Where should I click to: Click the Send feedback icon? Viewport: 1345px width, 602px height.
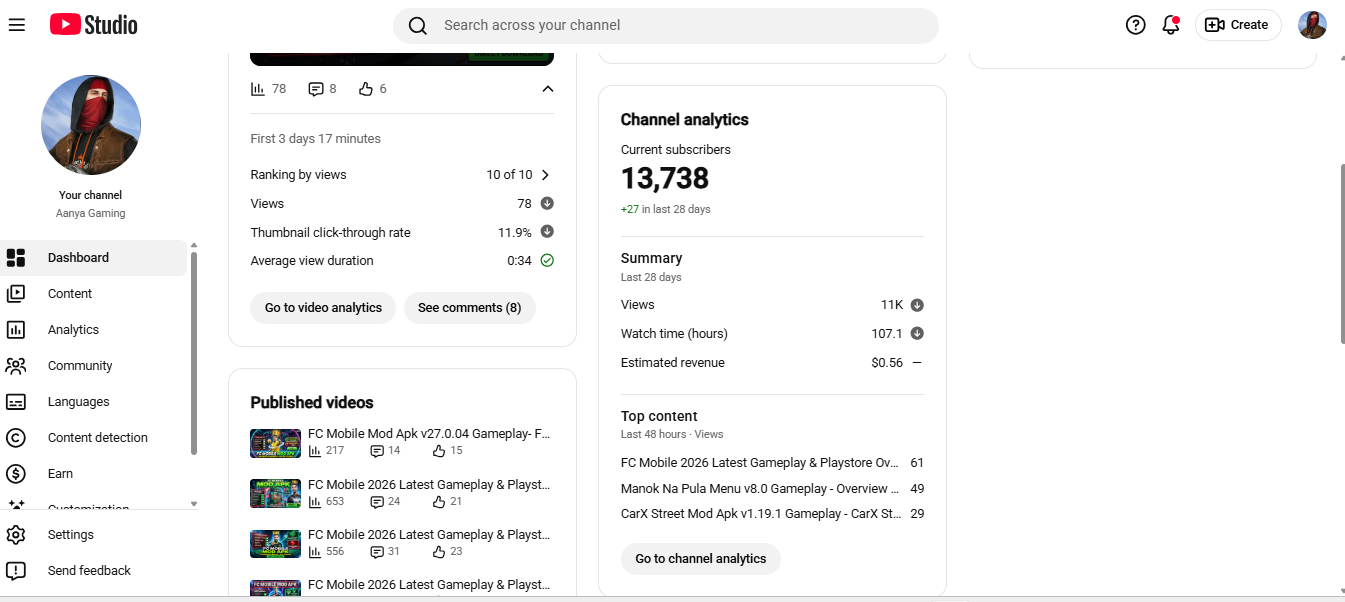coord(16,571)
